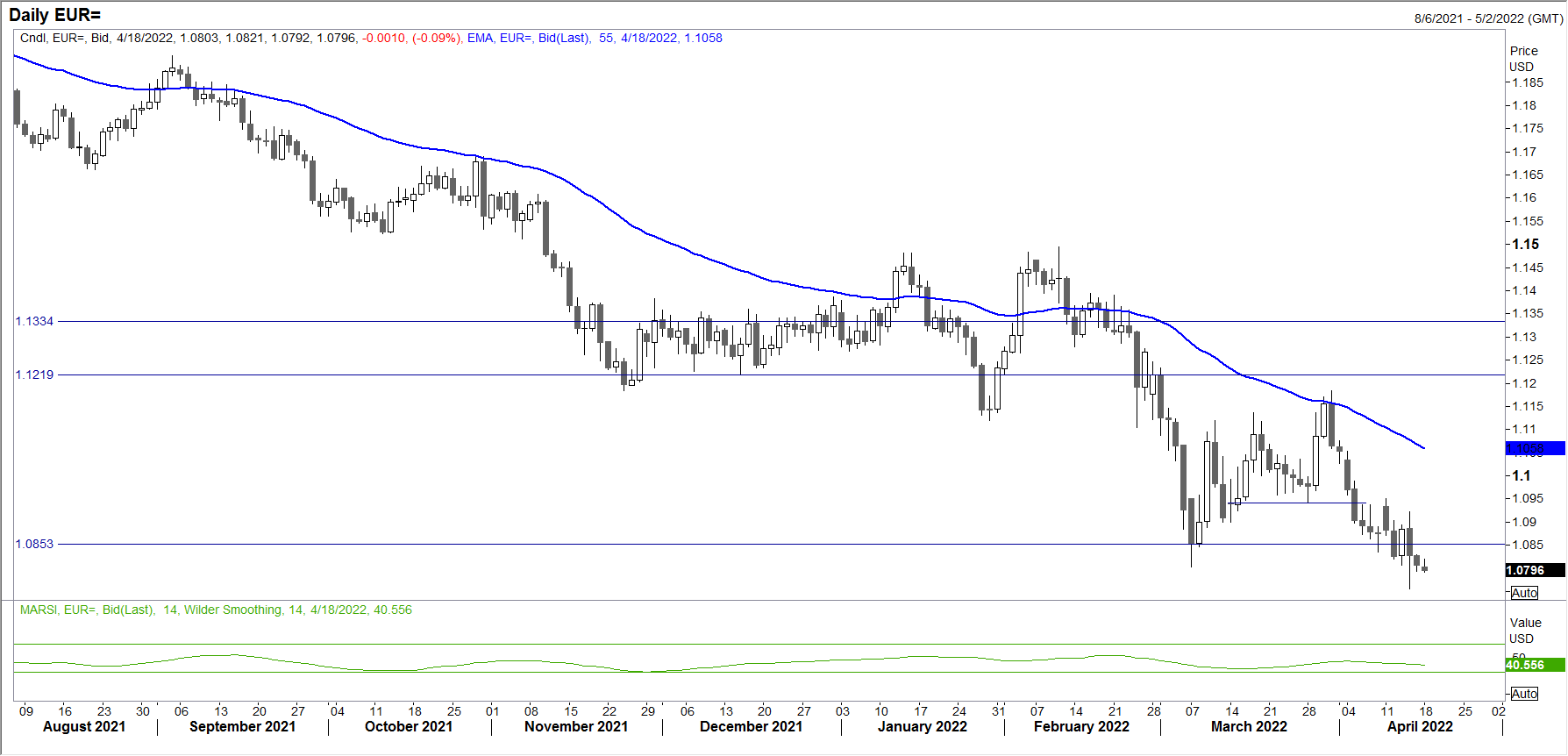Viewport: 1568px width, 756px height.
Task: Click the 1.1334 horizontal level label
Action: (x=34, y=321)
